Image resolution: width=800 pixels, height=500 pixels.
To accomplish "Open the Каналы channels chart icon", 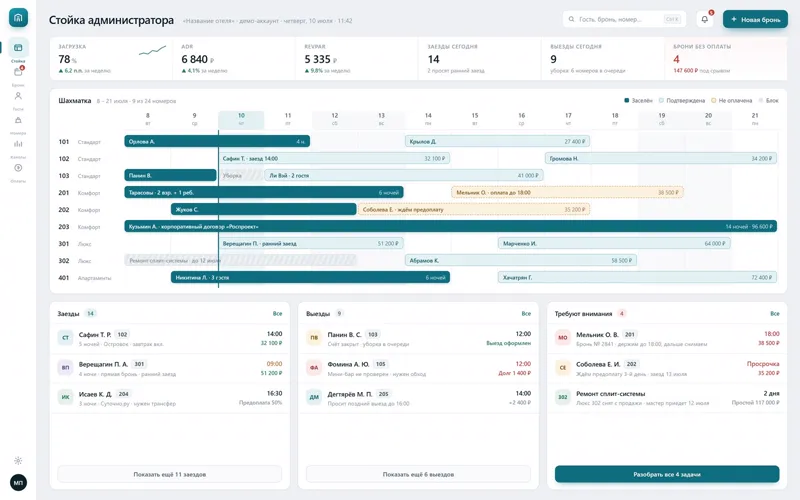I will (18, 144).
